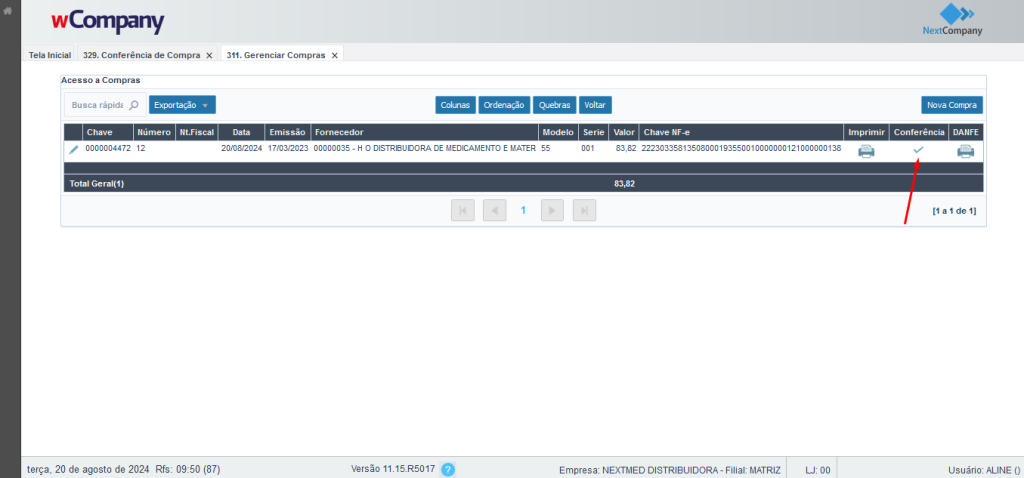Click the blue help question mark icon
The width and height of the screenshot is (1024, 478).
(448, 469)
